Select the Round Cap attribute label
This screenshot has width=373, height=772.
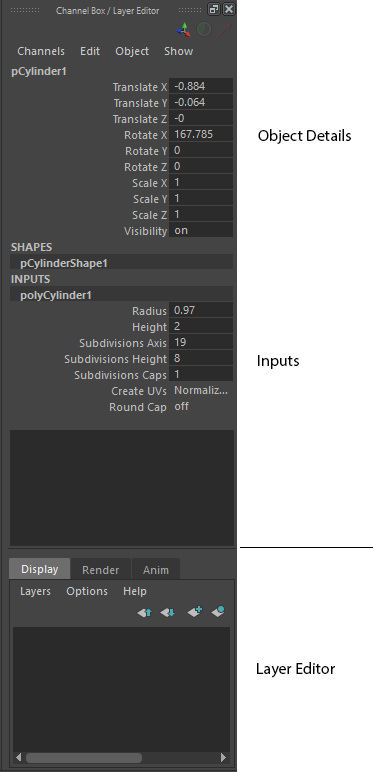point(138,407)
